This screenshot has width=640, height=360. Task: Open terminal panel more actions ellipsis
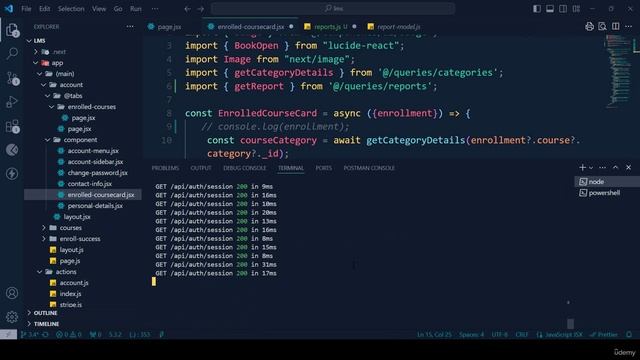click(602, 168)
